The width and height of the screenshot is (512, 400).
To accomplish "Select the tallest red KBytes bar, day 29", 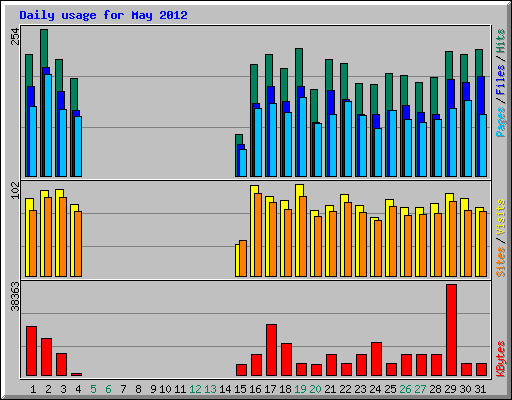I will coord(452,330).
